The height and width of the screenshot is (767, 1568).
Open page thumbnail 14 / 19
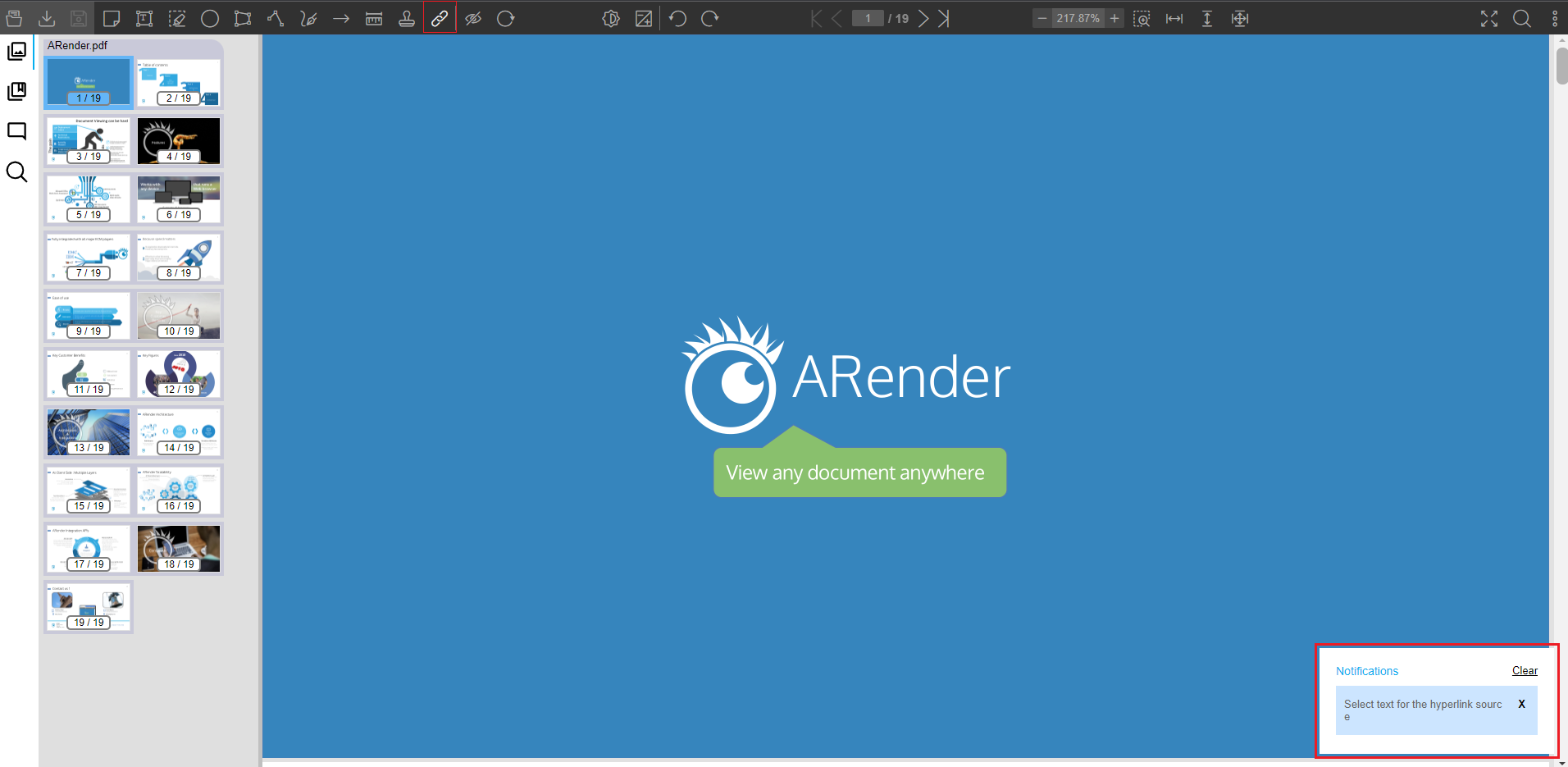(179, 432)
